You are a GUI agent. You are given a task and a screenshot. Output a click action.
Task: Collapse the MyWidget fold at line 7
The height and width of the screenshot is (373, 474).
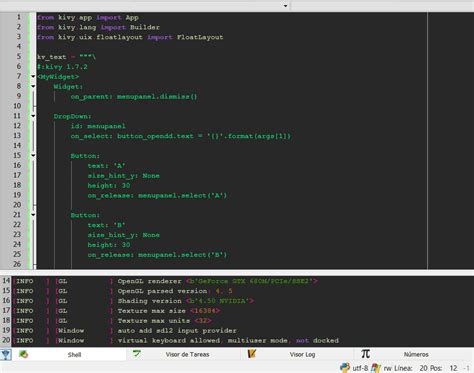33,77
